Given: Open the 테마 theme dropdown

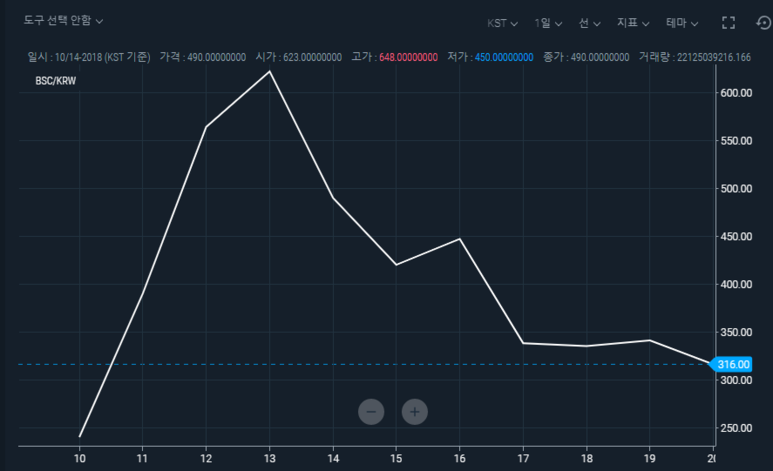Looking at the screenshot, I should pos(682,23).
